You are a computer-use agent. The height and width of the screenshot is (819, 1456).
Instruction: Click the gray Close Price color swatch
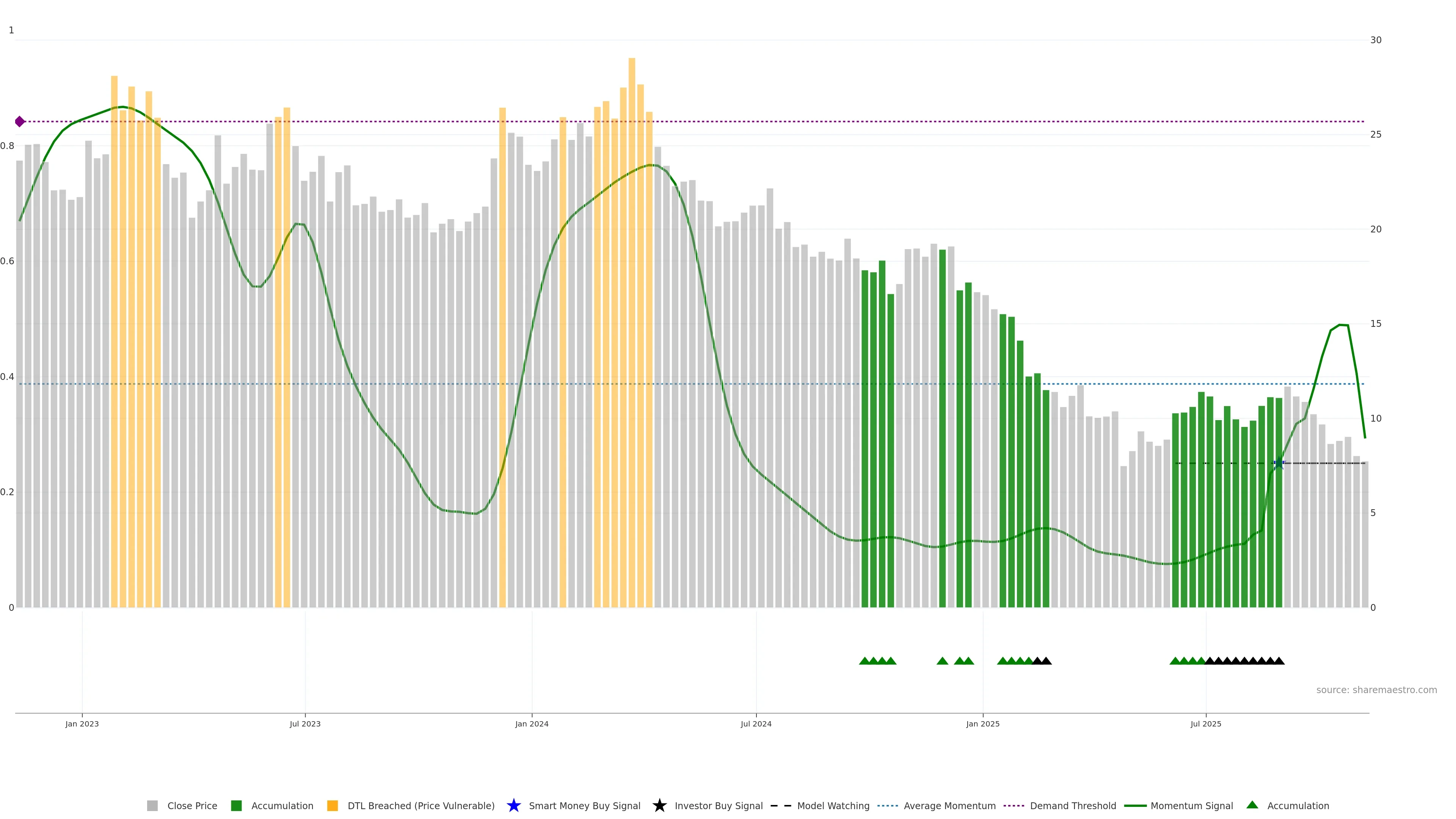[x=152, y=805]
